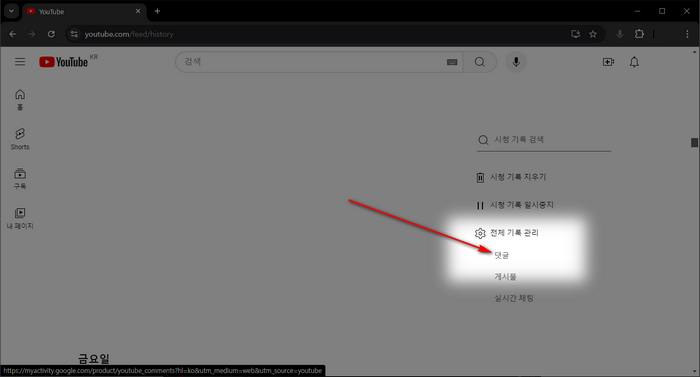
Task: Select the YouTube browser tab
Action: pos(83,12)
